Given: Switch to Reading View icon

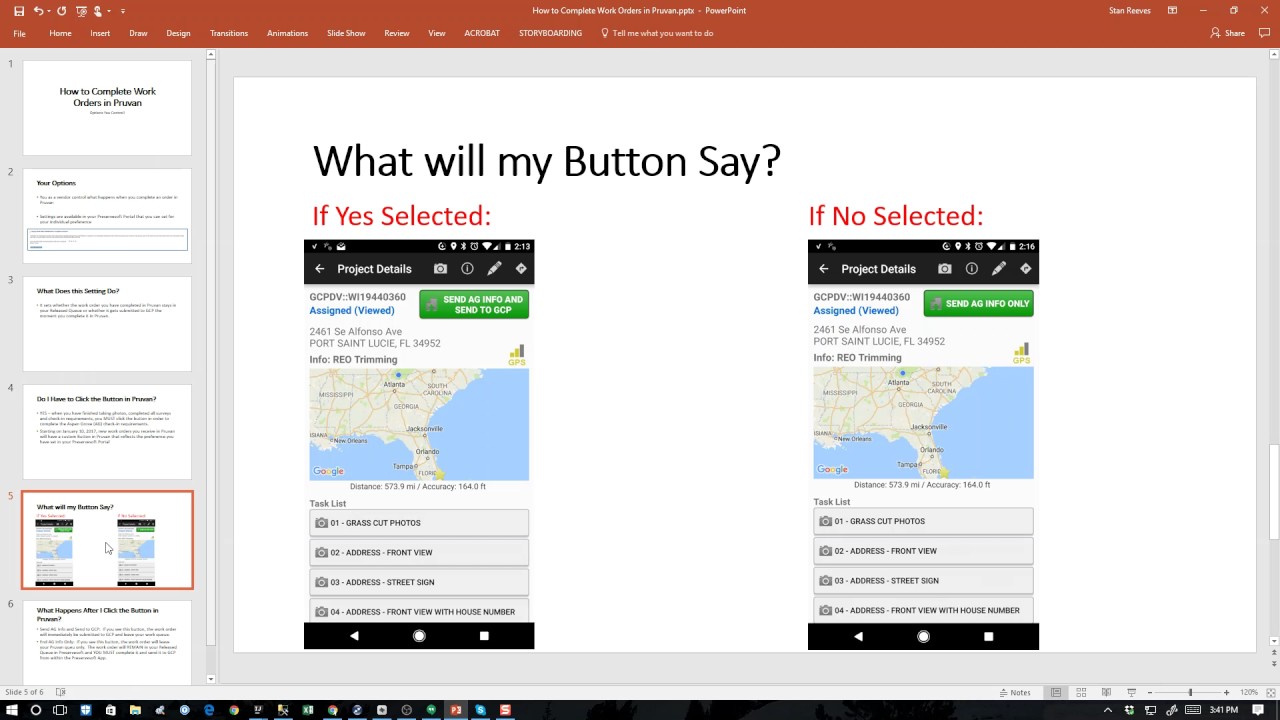Looking at the screenshot, I should pyautogui.click(x=1106, y=692).
